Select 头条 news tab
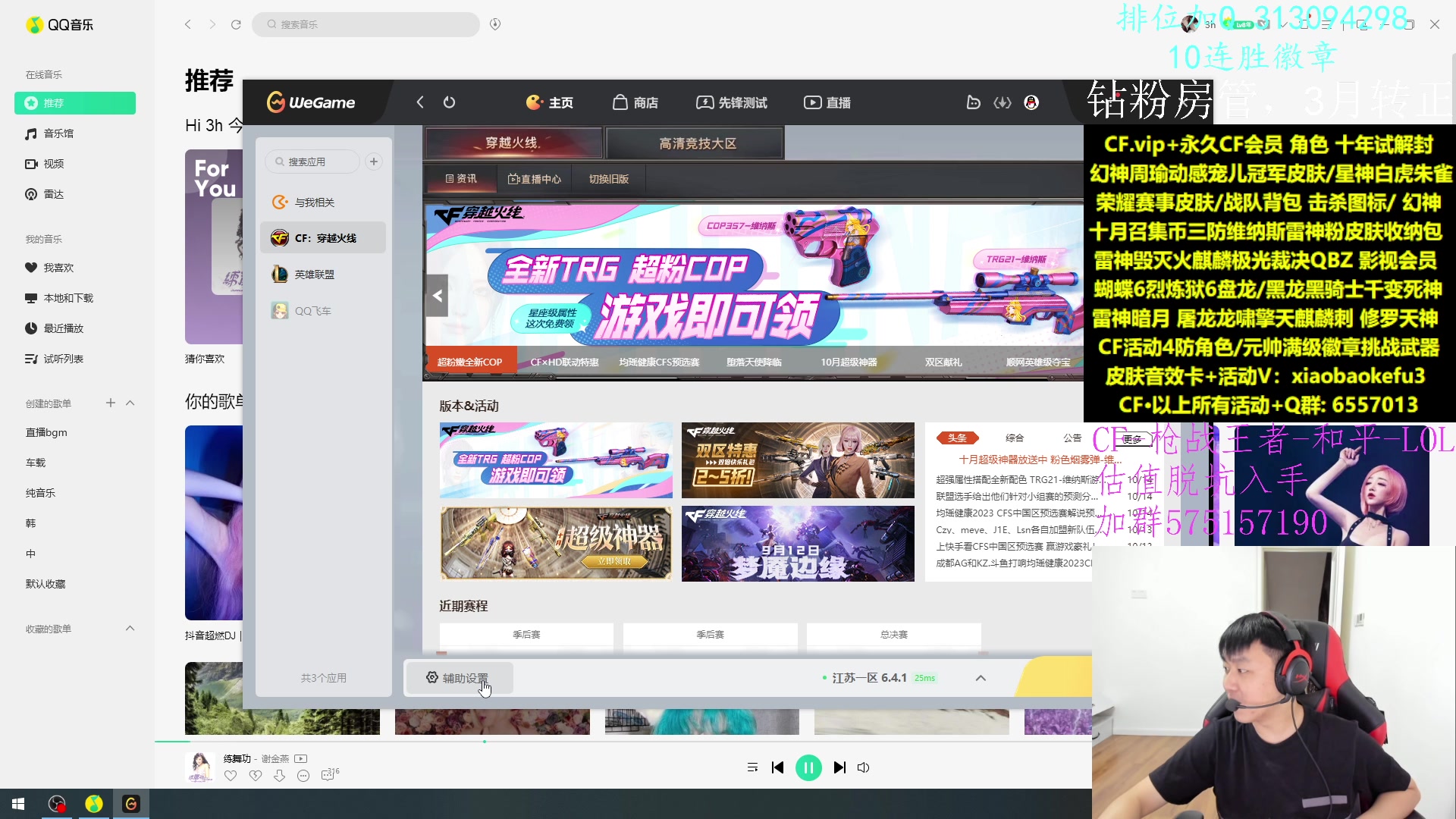Image resolution: width=1456 pixels, height=819 pixels. [958, 438]
